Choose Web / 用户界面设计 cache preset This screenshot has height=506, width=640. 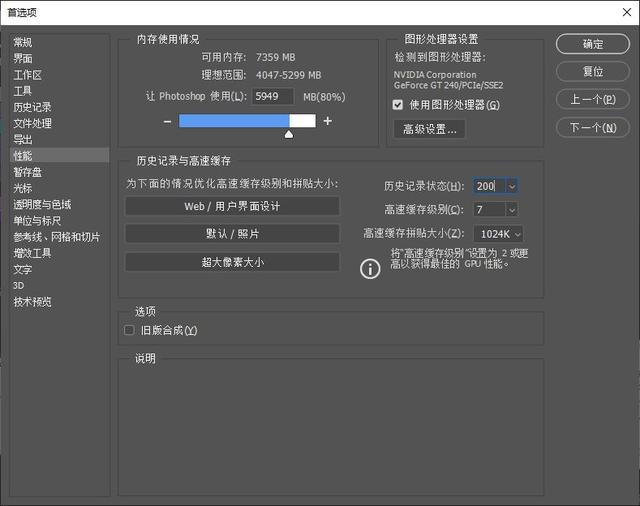(232, 206)
